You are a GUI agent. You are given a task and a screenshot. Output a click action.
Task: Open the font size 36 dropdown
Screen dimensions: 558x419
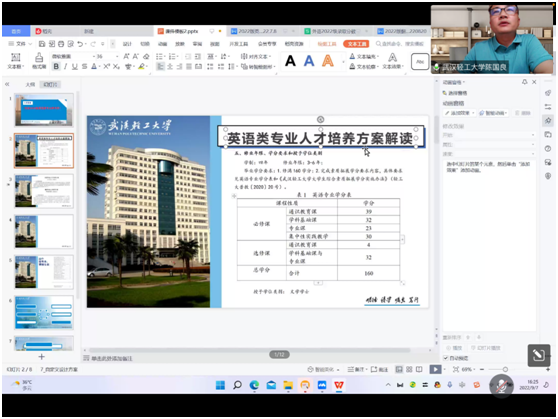[x=117, y=56]
